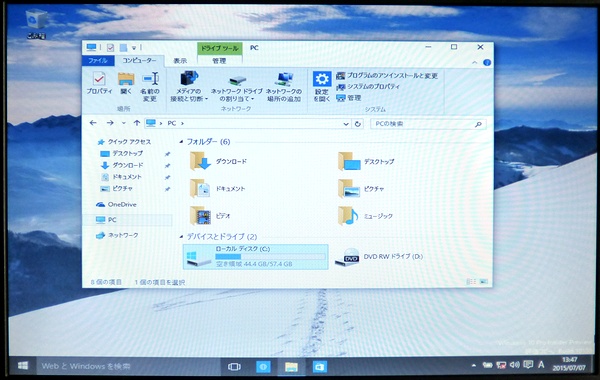Open the Manage (管理) ribbon tab
600x380 pixels.
coord(219,61)
